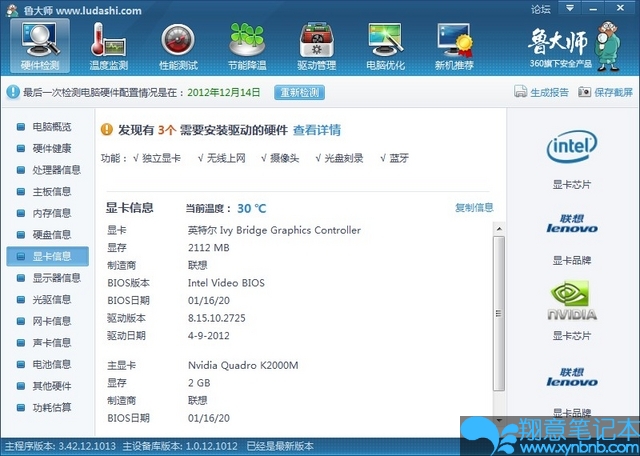Viewport: 640px width, 456px height.
Task: Click the scrollbar down arrow
Action: click(x=499, y=420)
